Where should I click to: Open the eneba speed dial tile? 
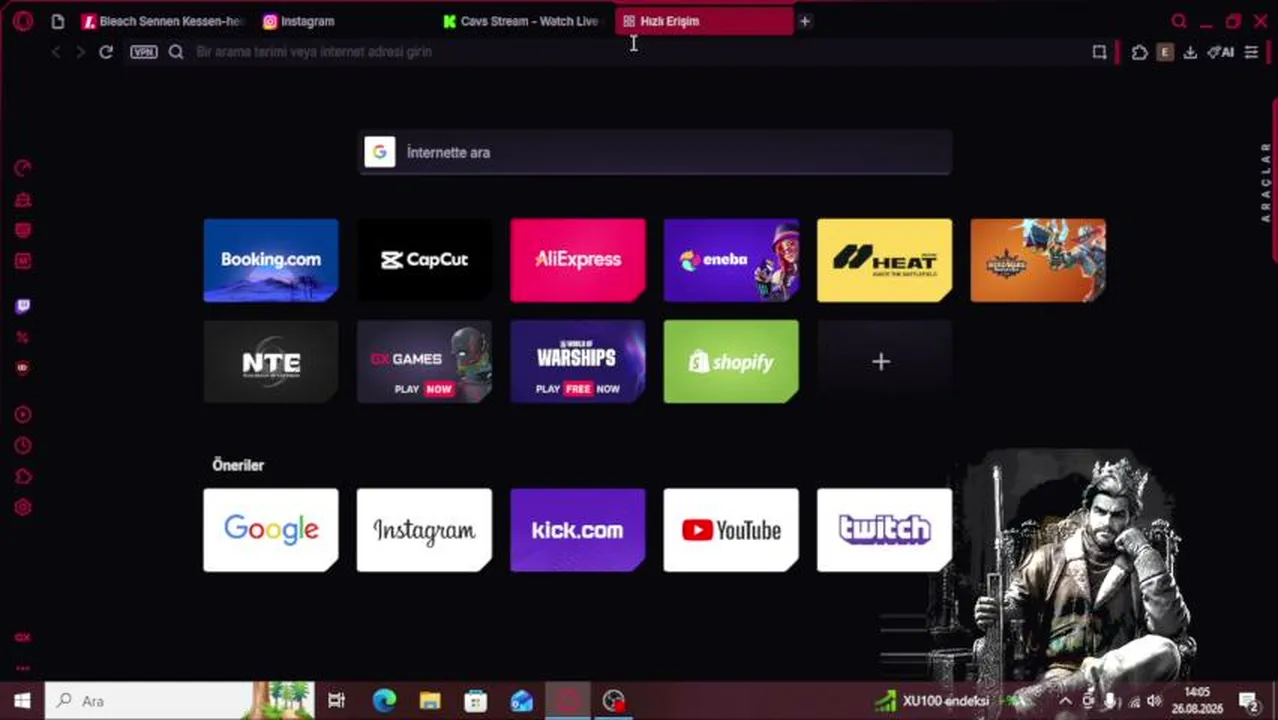[x=731, y=260]
